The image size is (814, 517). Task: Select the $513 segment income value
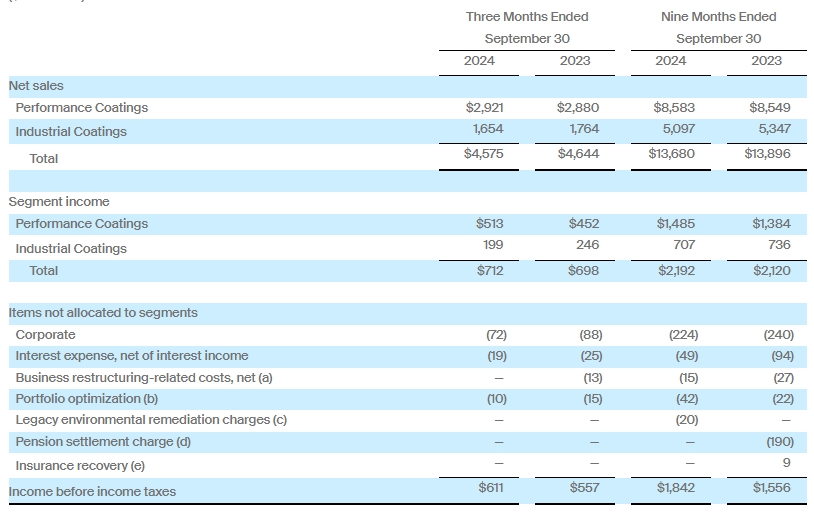490,223
